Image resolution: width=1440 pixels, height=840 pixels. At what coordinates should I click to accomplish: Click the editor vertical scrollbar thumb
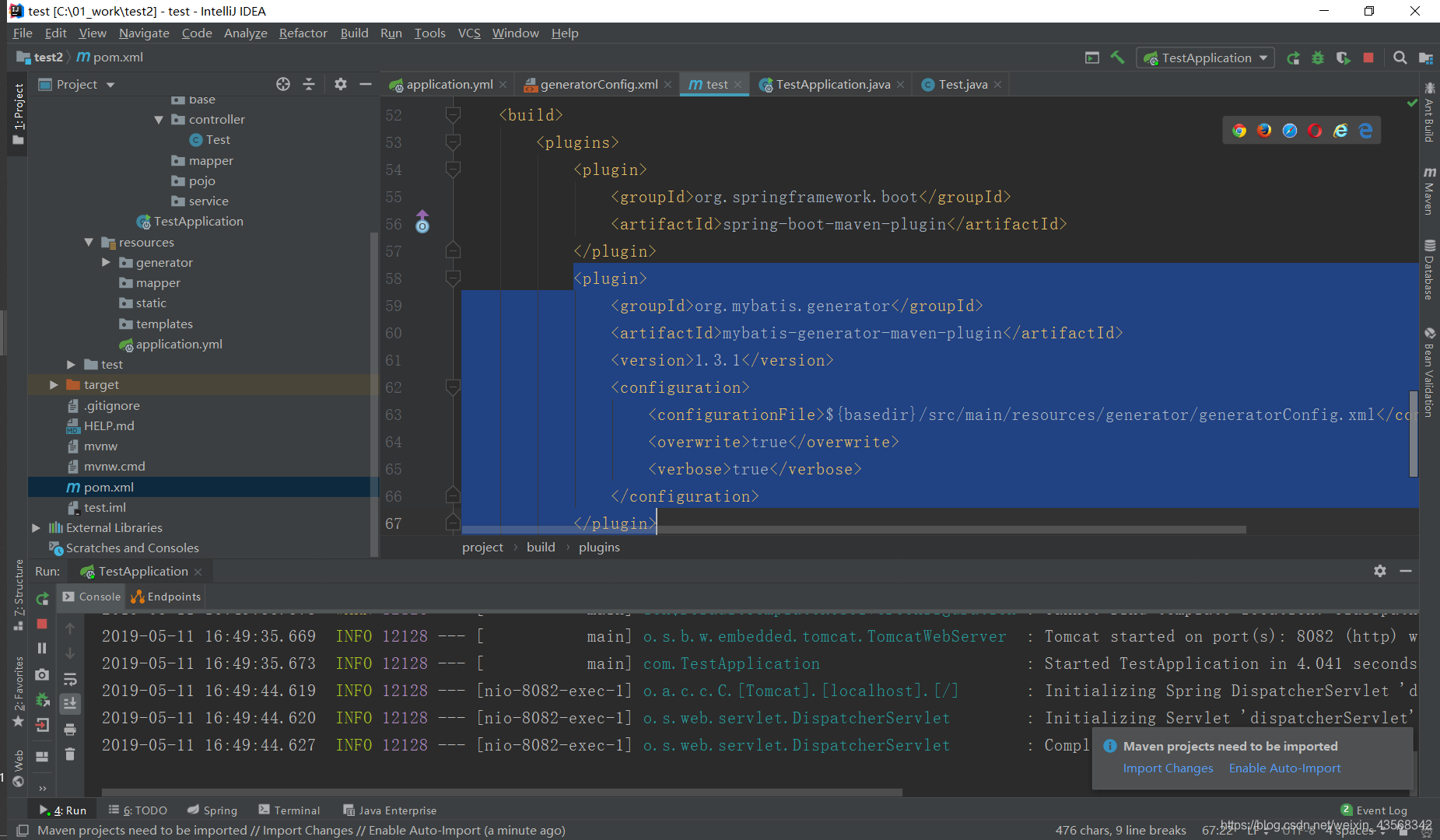(1413, 433)
